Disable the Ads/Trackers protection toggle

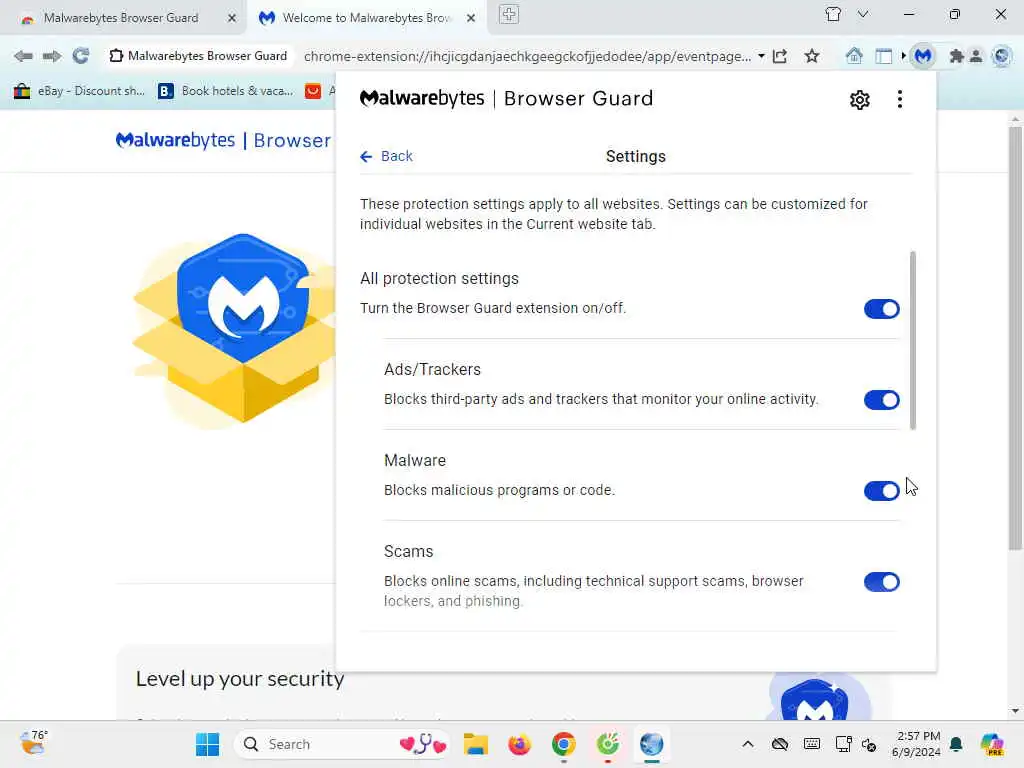(x=882, y=400)
